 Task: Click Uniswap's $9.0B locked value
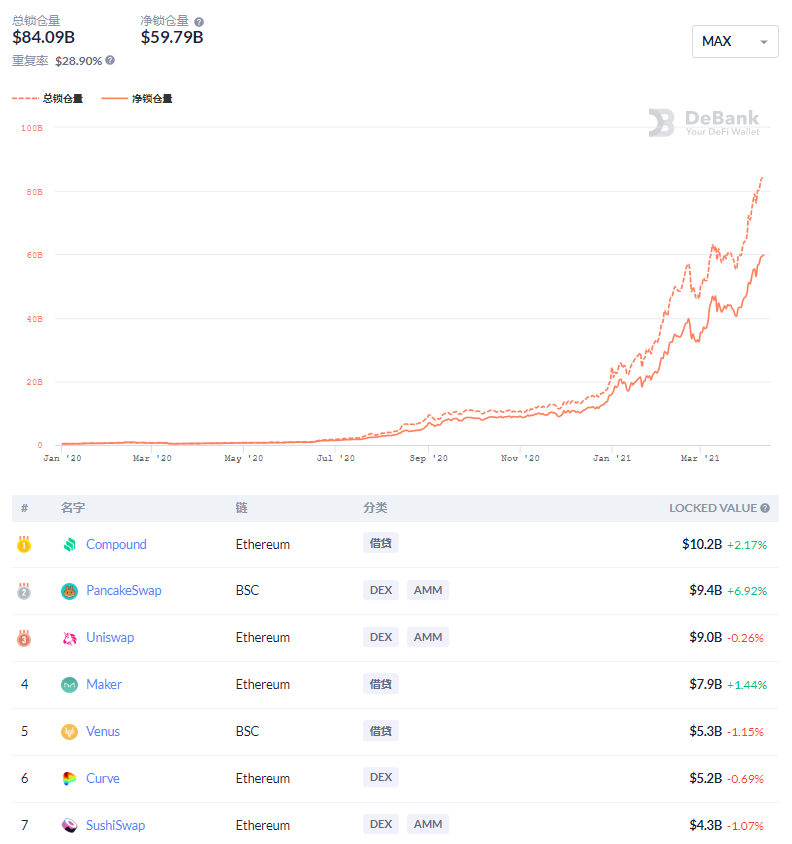pyautogui.click(x=705, y=637)
